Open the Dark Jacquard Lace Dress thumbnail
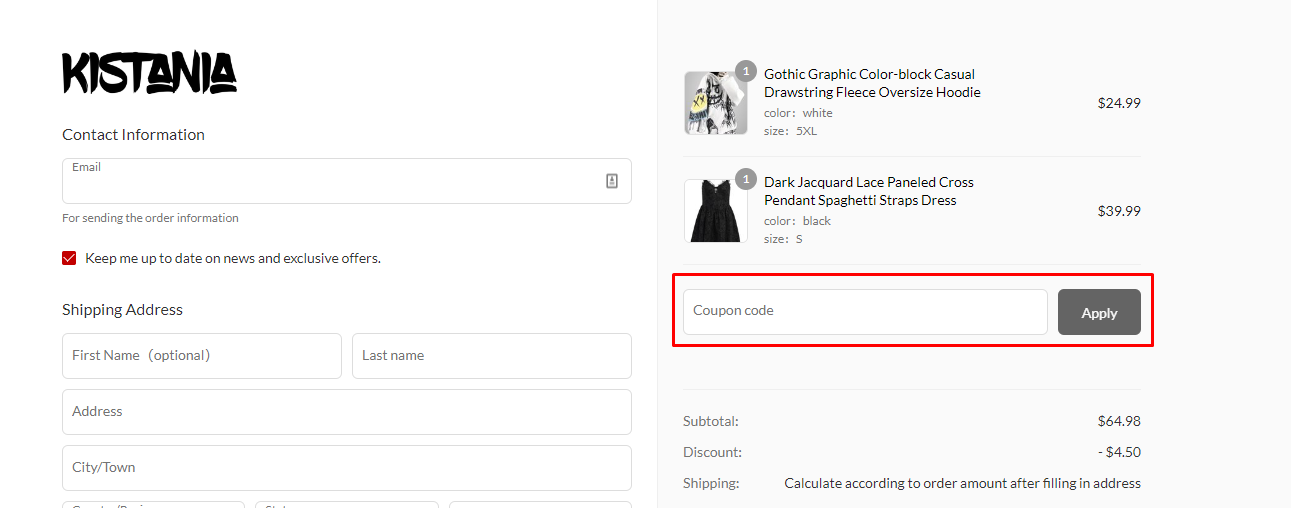Screen dimensions: 1291x508 pyautogui.click(x=715, y=211)
